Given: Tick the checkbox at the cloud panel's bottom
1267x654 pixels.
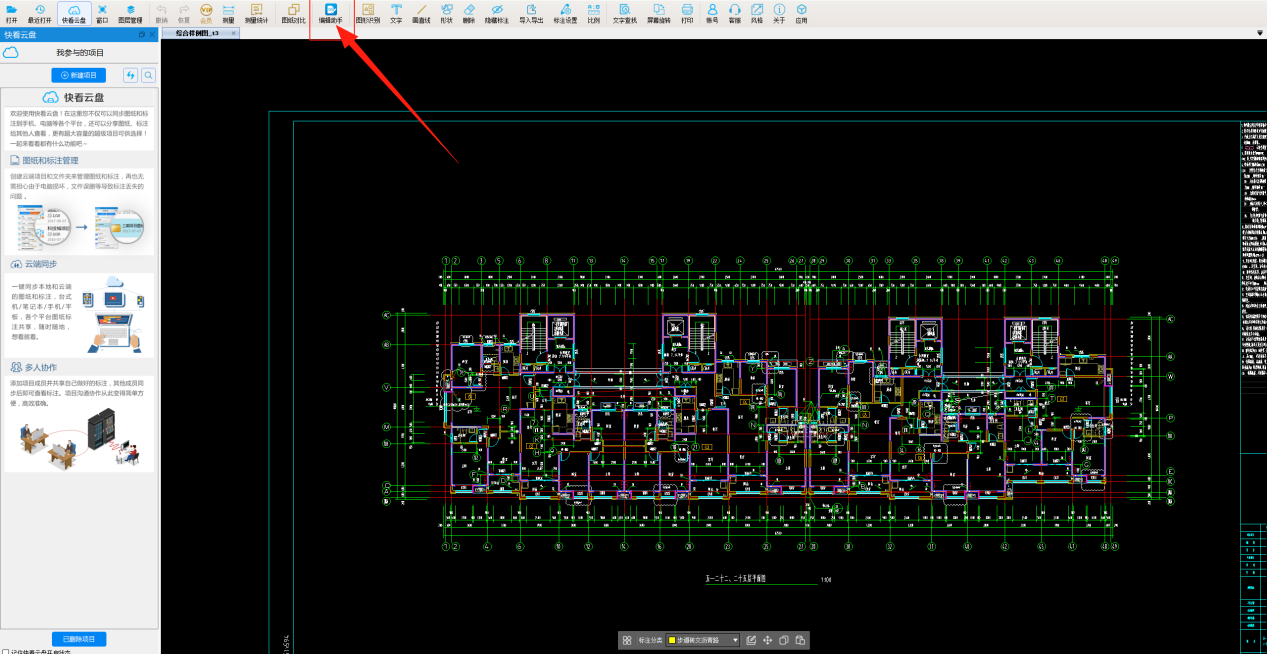Looking at the screenshot, I should 5,652.
